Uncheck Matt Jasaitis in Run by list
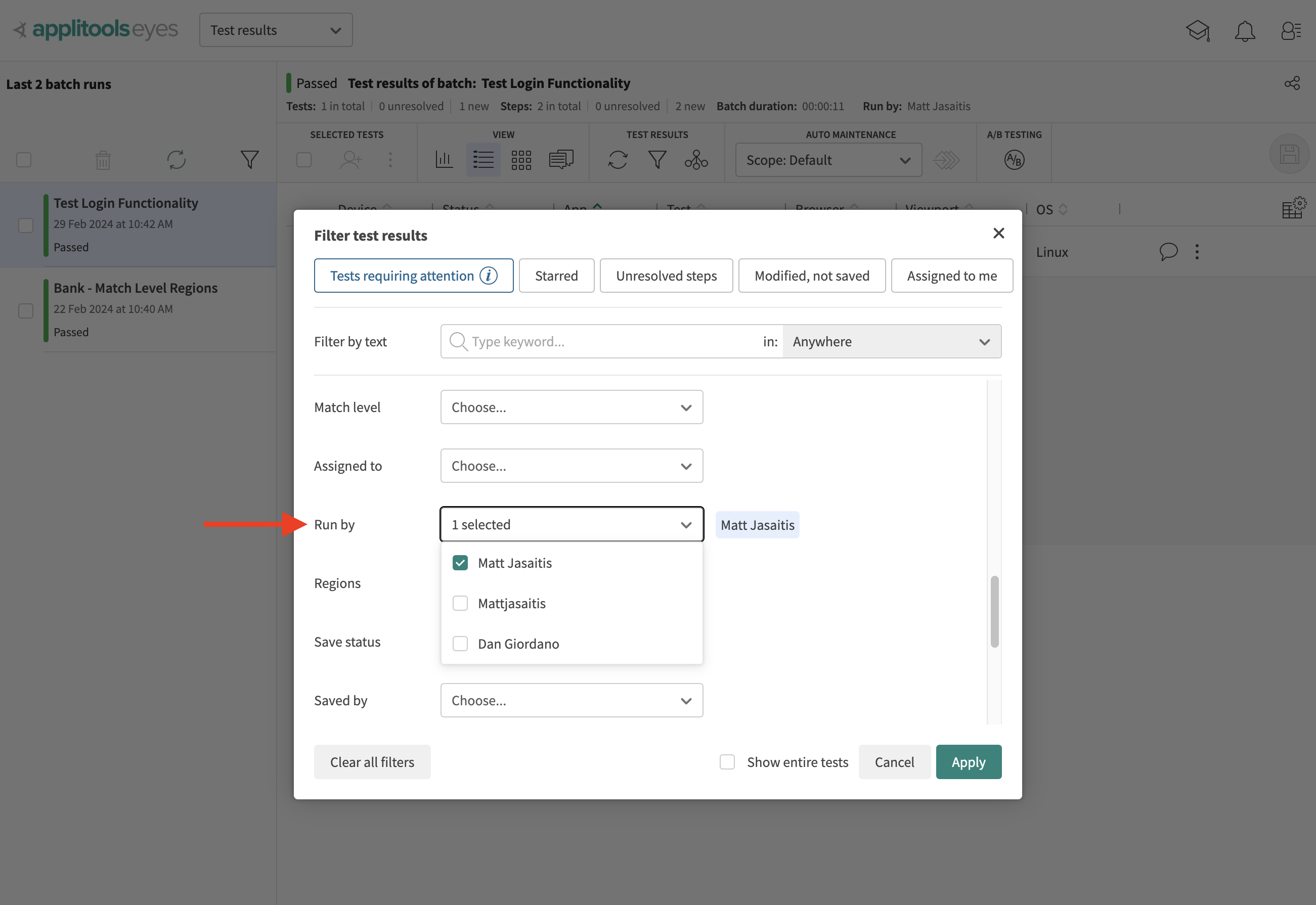The height and width of the screenshot is (905, 1316). point(460,563)
